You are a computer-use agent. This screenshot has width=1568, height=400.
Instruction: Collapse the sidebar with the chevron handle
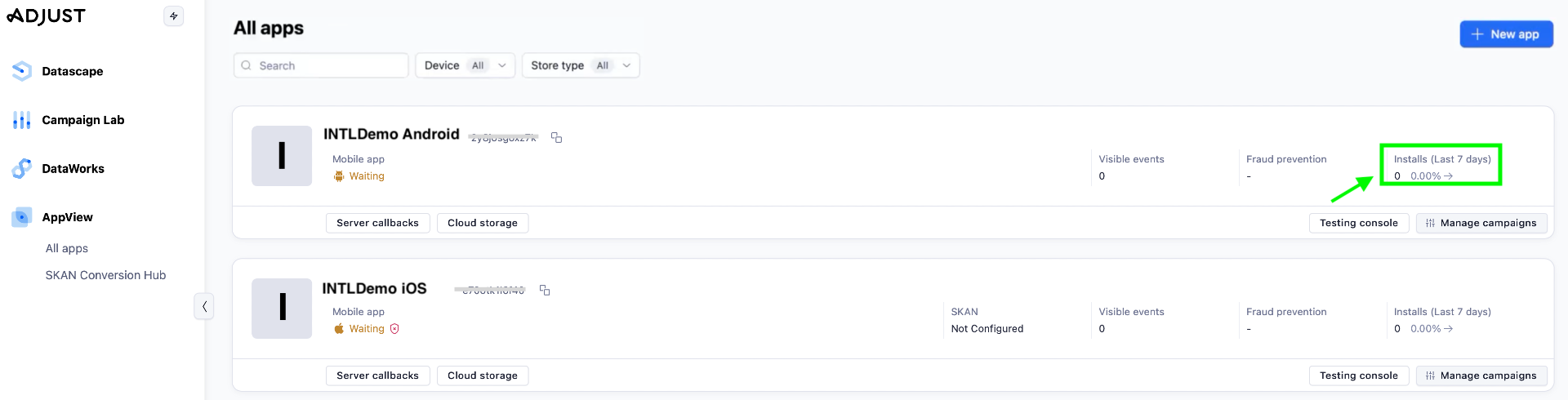(203, 306)
